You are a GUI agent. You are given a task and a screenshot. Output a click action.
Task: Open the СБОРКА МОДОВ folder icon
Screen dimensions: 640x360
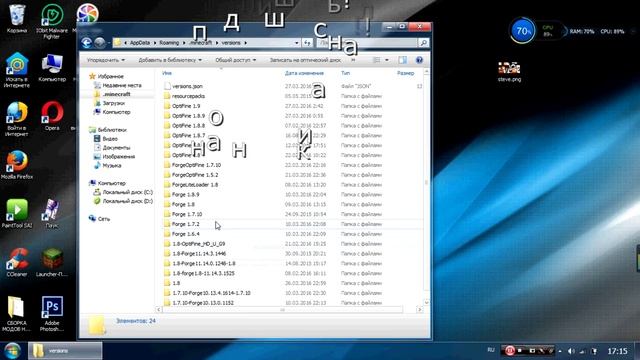pos(17,313)
